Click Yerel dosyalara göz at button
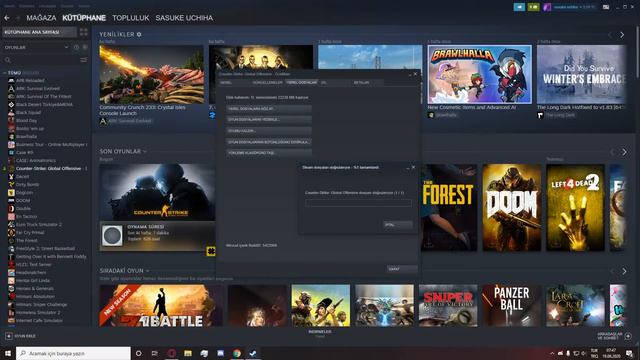 [269, 109]
